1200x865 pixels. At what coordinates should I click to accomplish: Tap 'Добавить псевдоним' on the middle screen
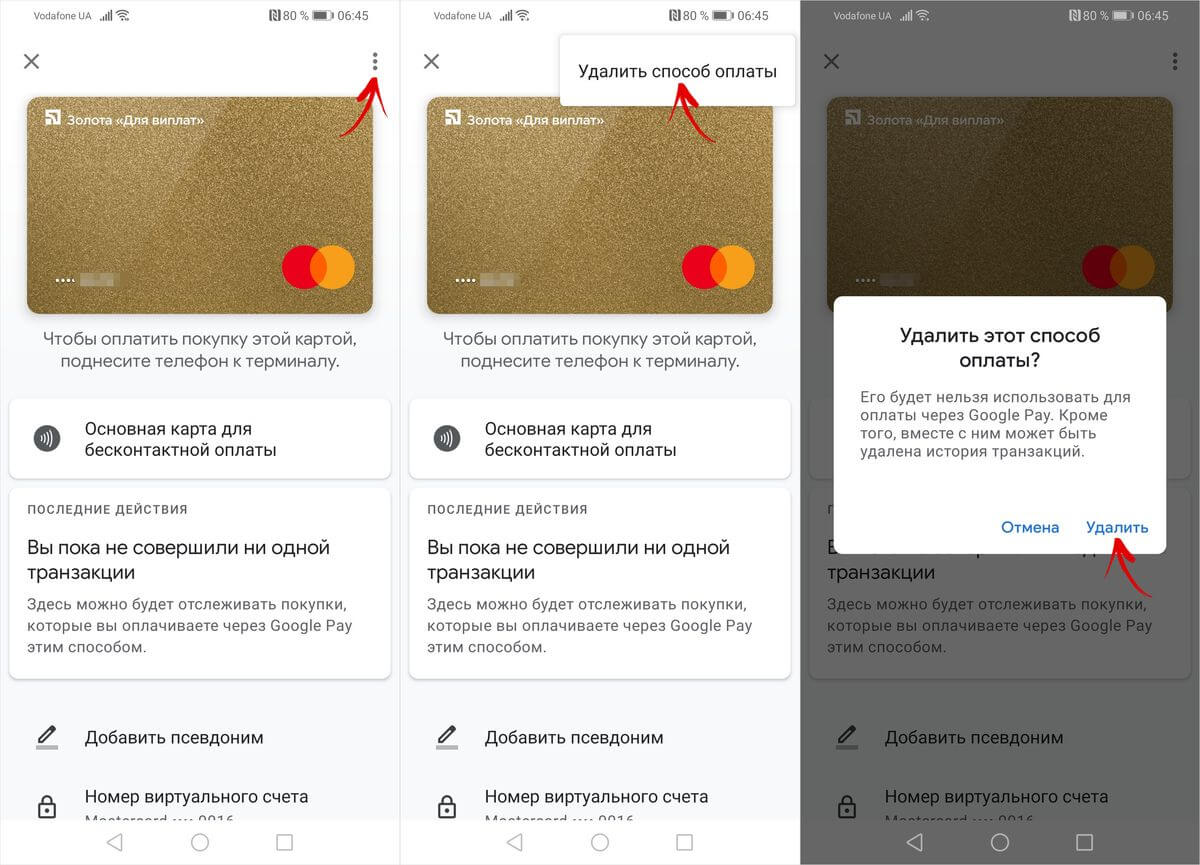tap(574, 738)
